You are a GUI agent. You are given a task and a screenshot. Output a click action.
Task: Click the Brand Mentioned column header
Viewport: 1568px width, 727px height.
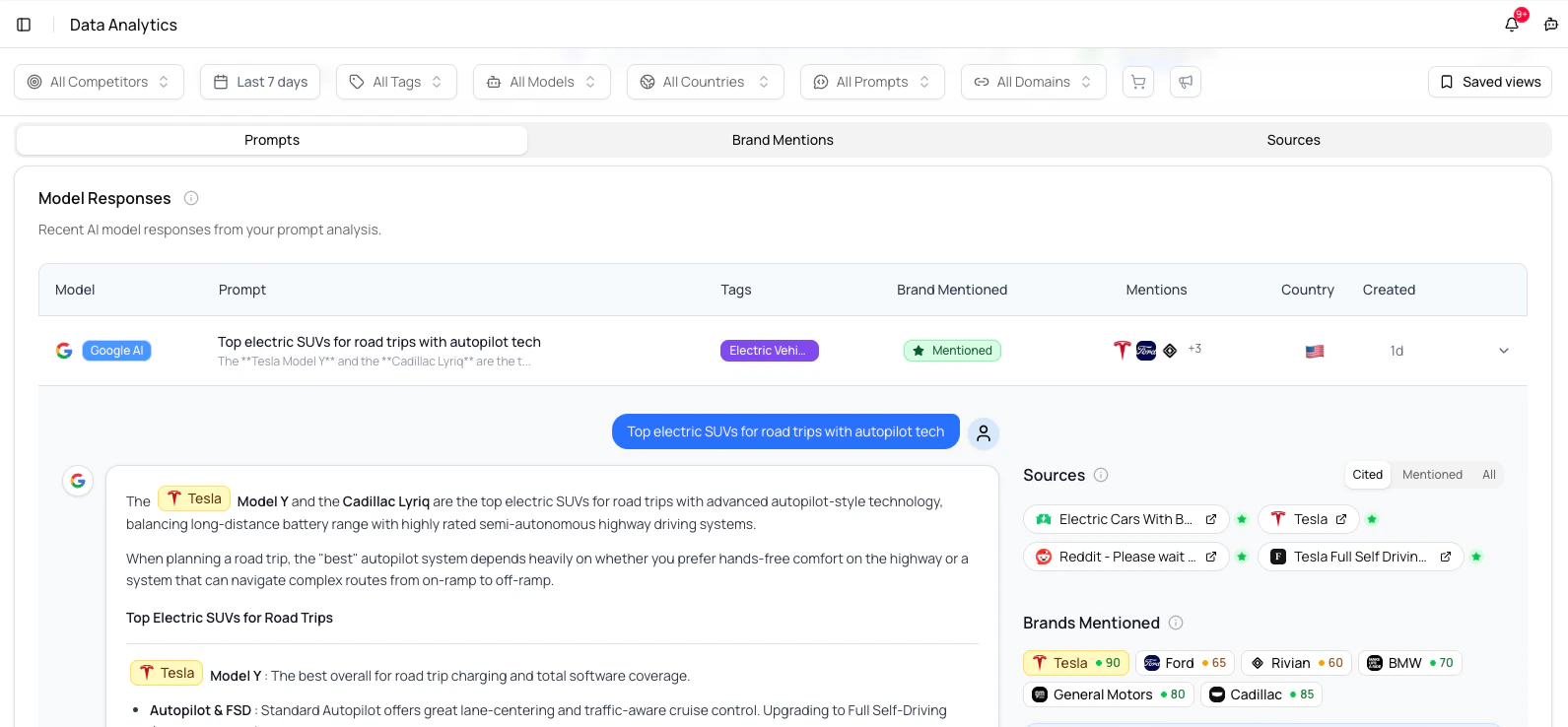(x=952, y=290)
